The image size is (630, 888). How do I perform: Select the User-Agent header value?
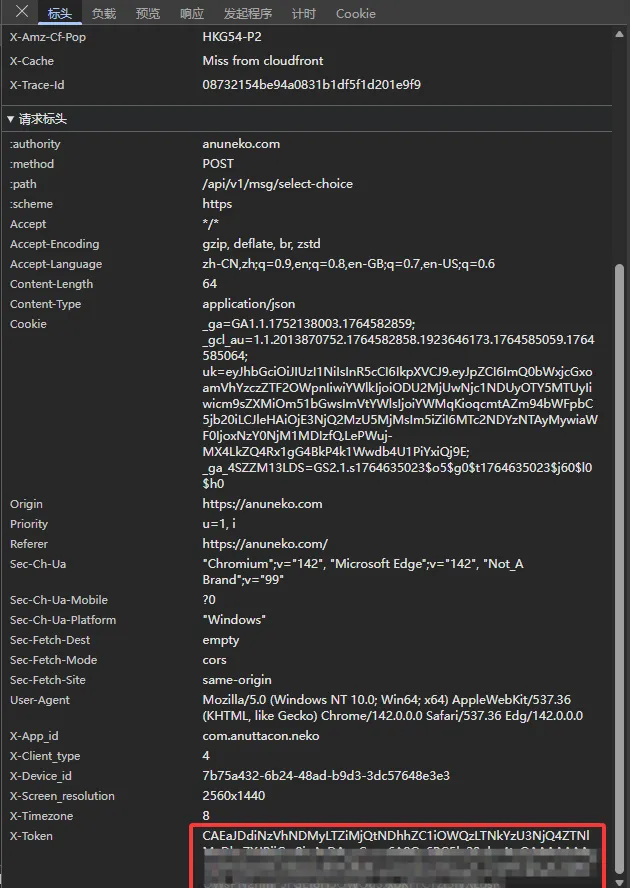pos(386,708)
